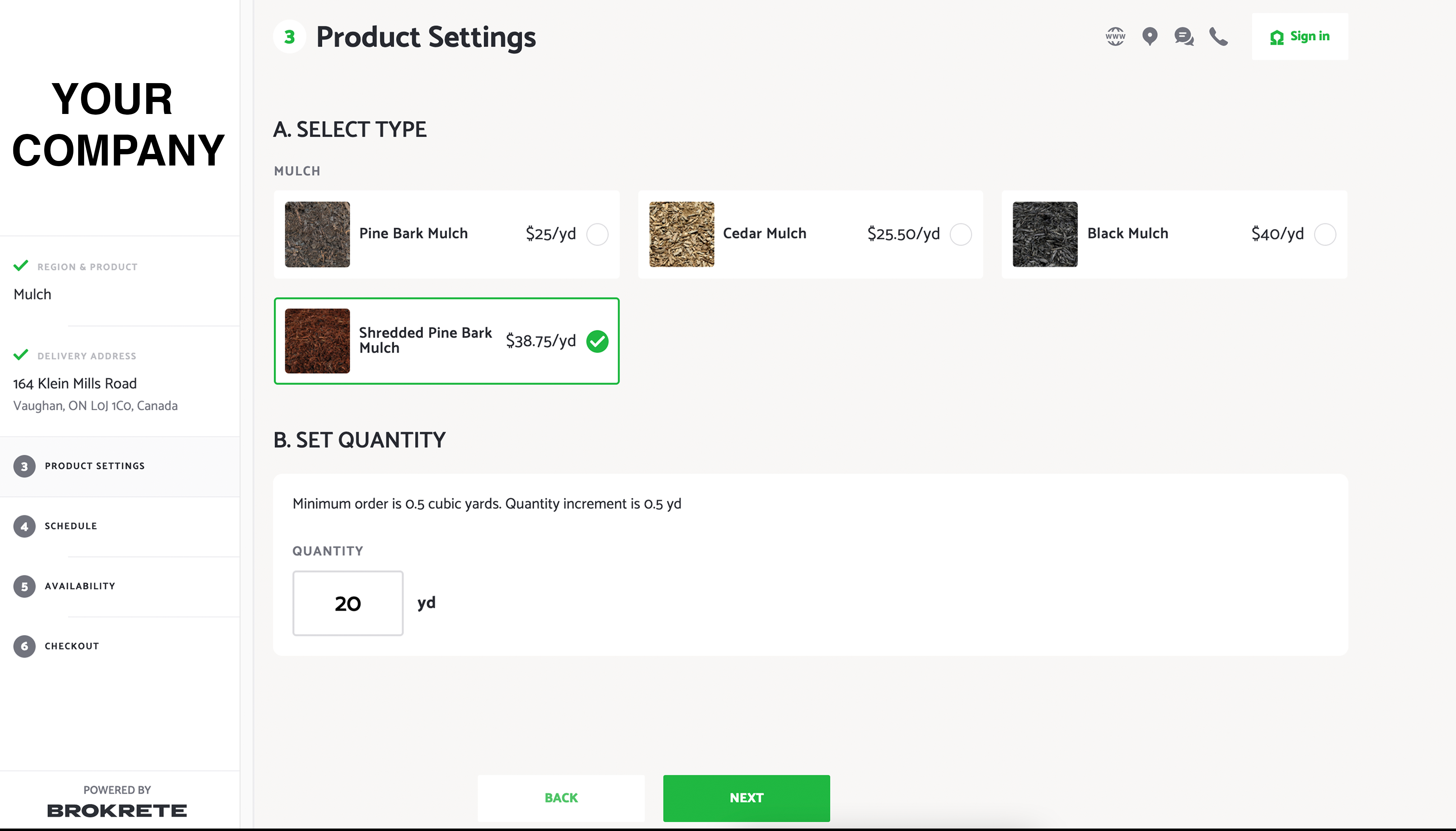Select Pine Bark Mulch radio button
This screenshot has width=1456, height=831.
(597, 234)
